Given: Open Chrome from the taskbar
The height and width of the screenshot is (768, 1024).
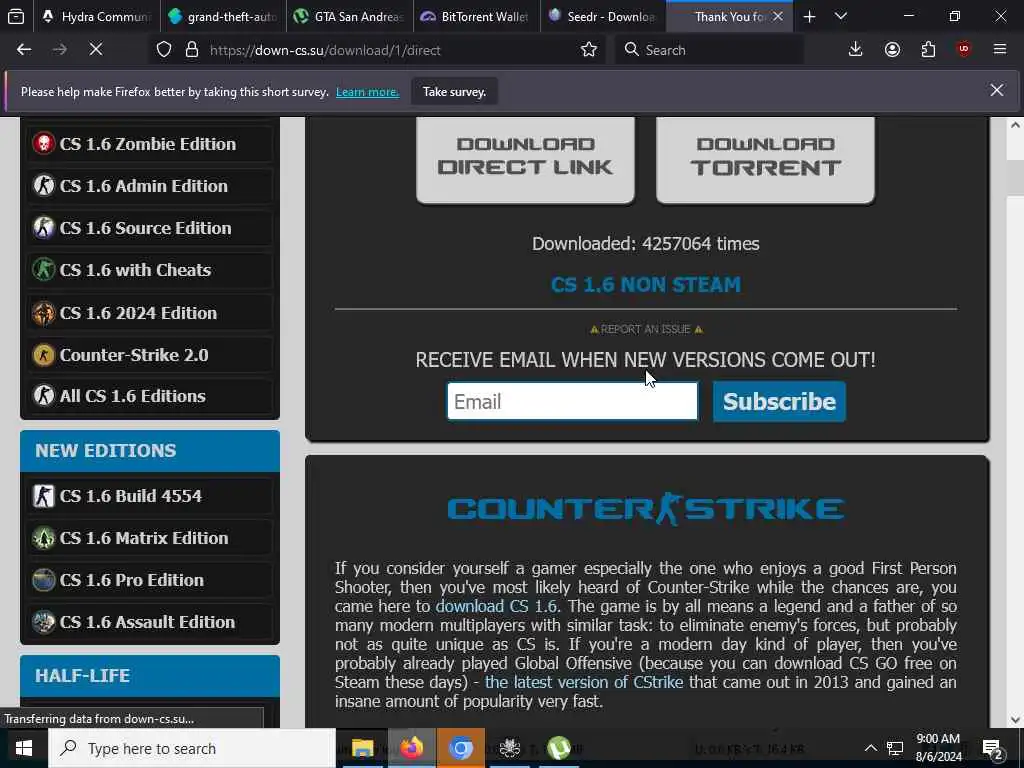Looking at the screenshot, I should click(x=460, y=748).
